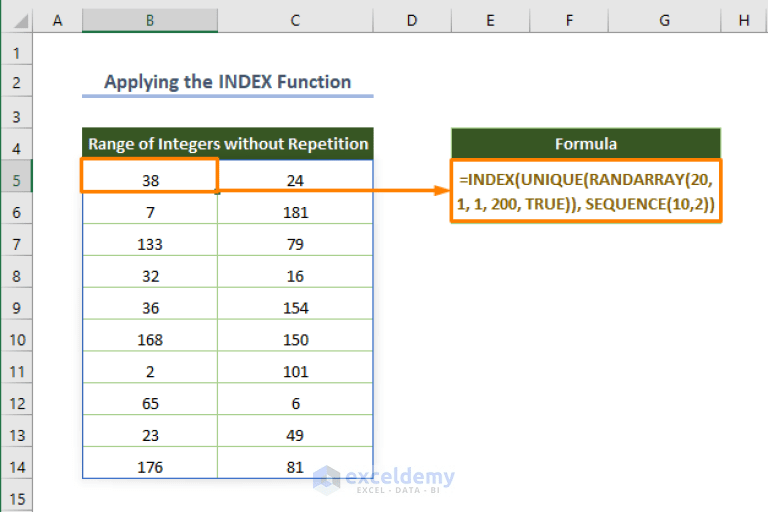Select column A header
The width and height of the screenshot is (768, 512).
57,21
